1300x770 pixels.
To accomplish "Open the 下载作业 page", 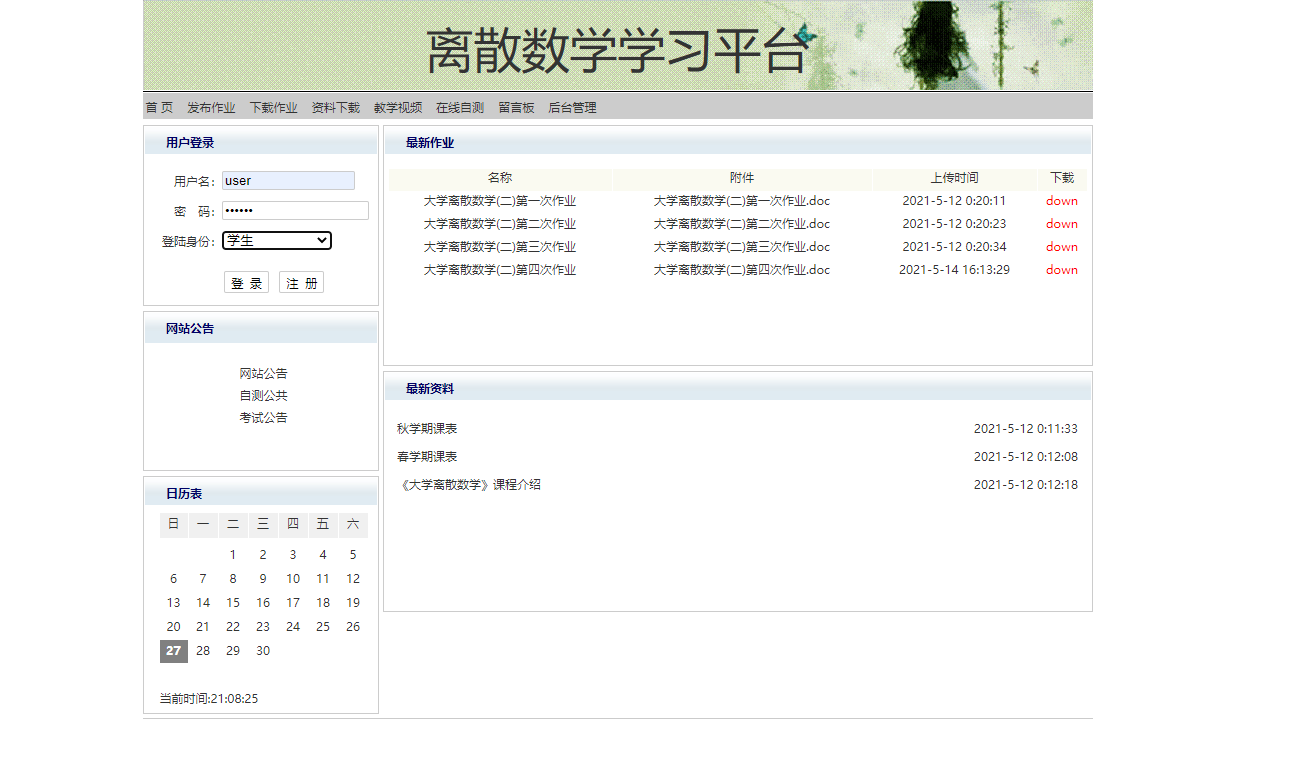I will (274, 107).
